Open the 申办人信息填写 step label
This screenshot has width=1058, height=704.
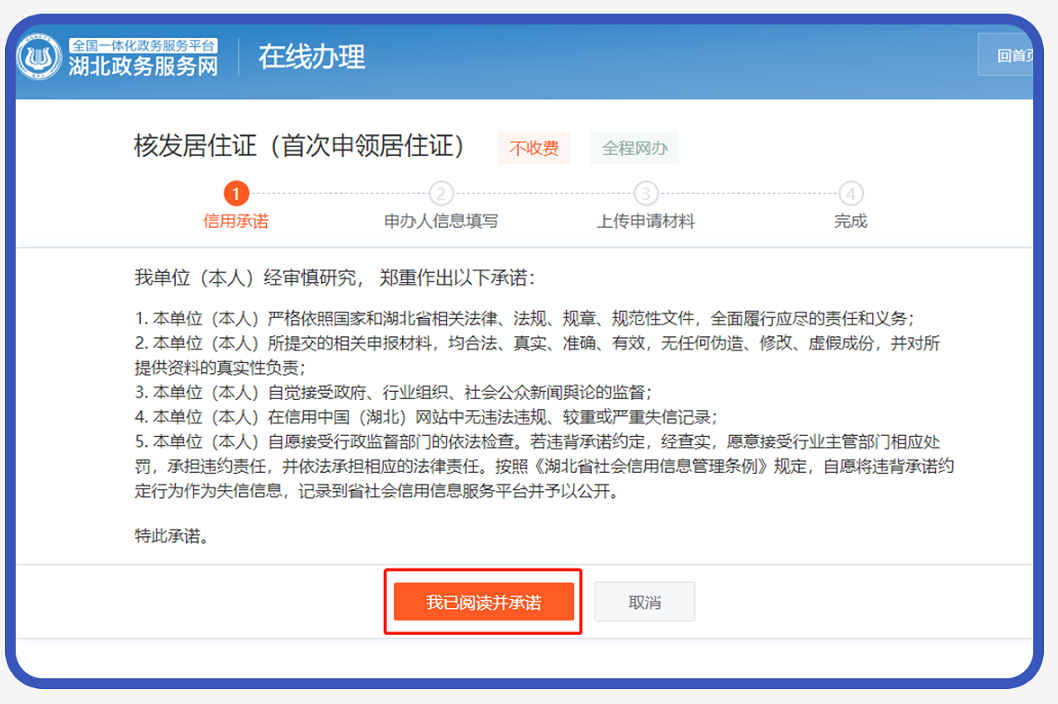pyautogui.click(x=441, y=221)
